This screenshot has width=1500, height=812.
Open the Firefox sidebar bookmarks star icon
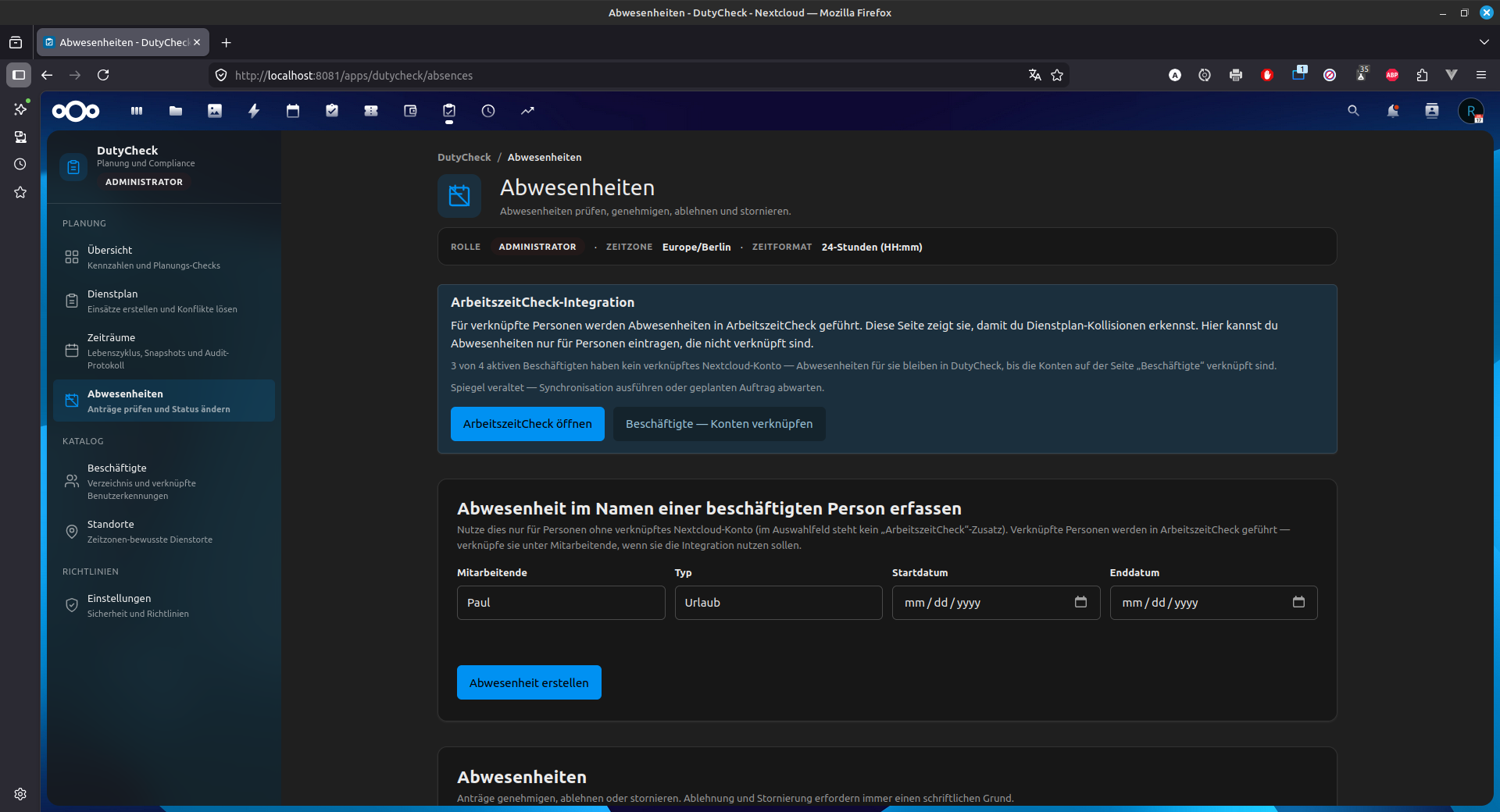[20, 192]
